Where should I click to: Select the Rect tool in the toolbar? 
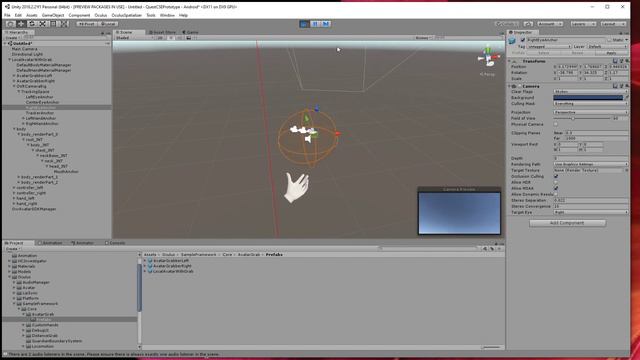(53, 24)
